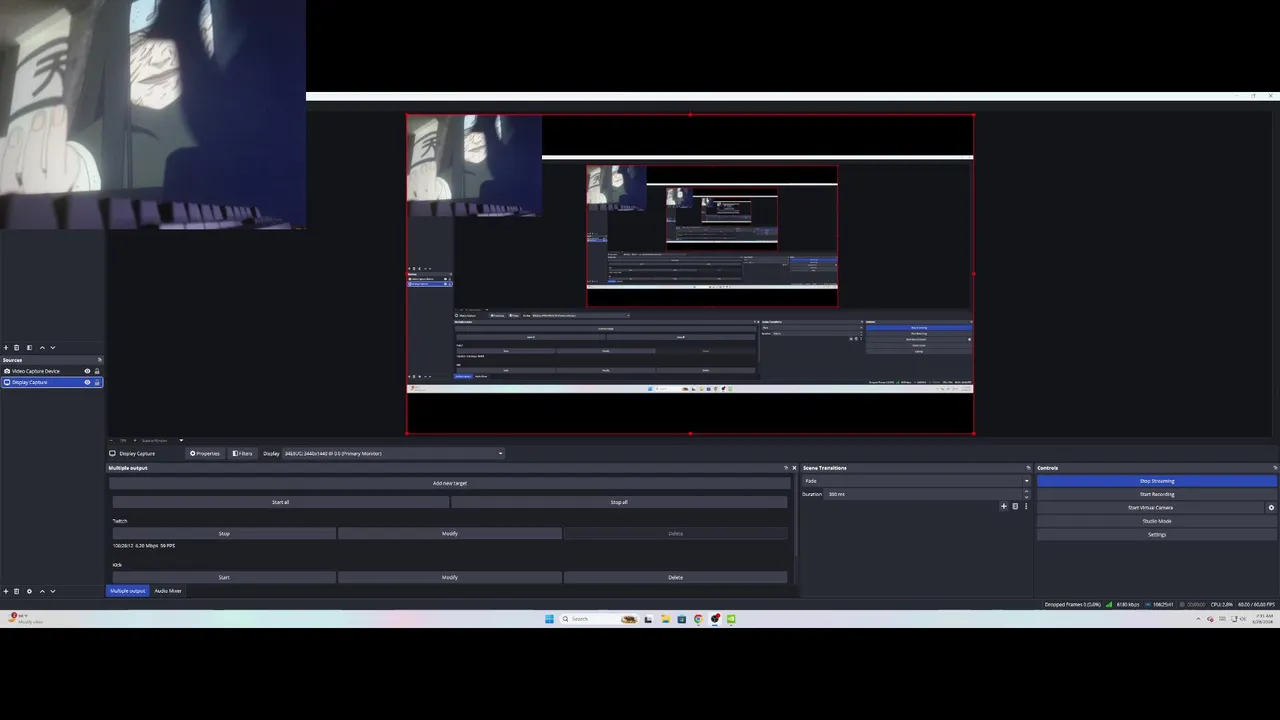Move source up in Sources toolbar
This screenshot has height=720, width=1280.
point(42,591)
